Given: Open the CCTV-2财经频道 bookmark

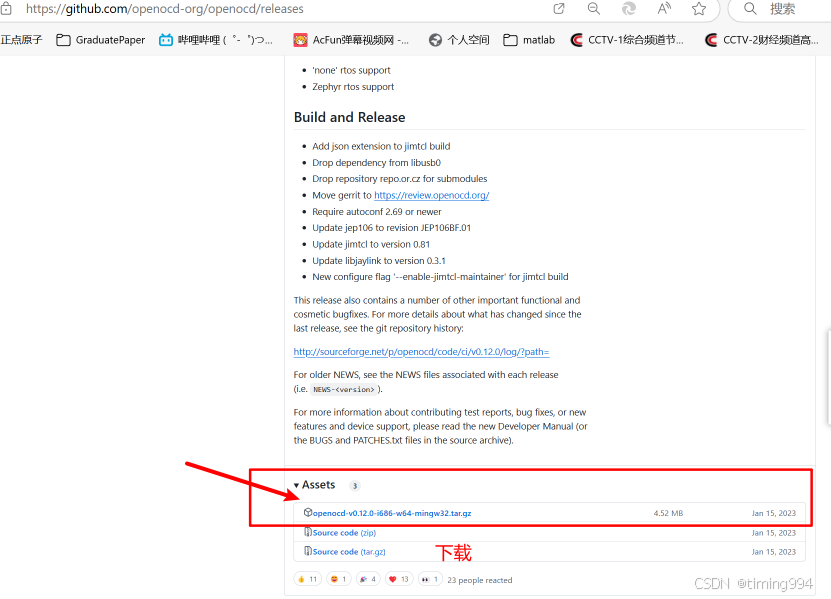Looking at the screenshot, I should click(762, 40).
